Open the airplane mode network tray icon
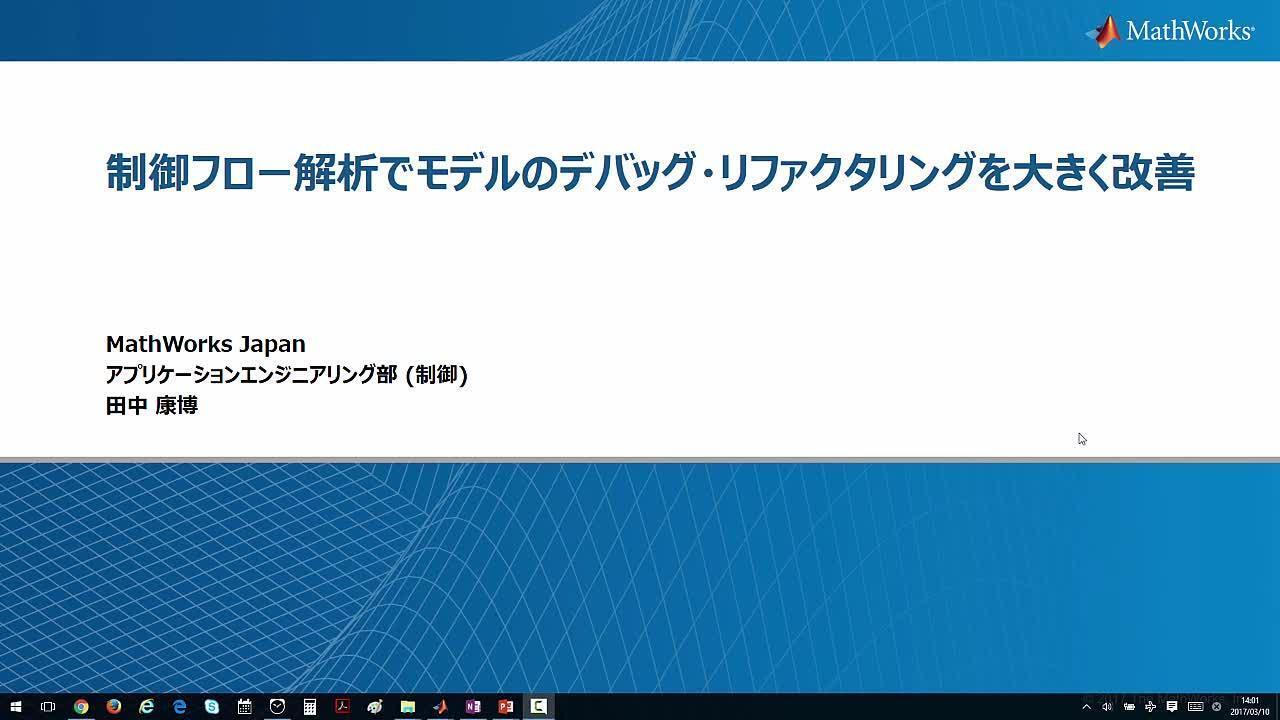The image size is (1280, 720). 1151,707
